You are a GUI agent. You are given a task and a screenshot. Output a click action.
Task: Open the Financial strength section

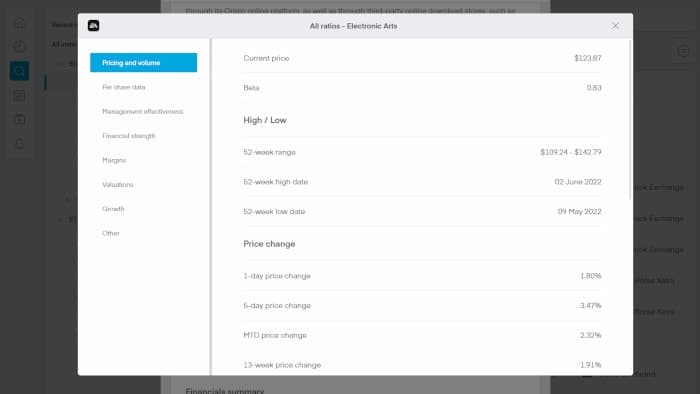129,136
